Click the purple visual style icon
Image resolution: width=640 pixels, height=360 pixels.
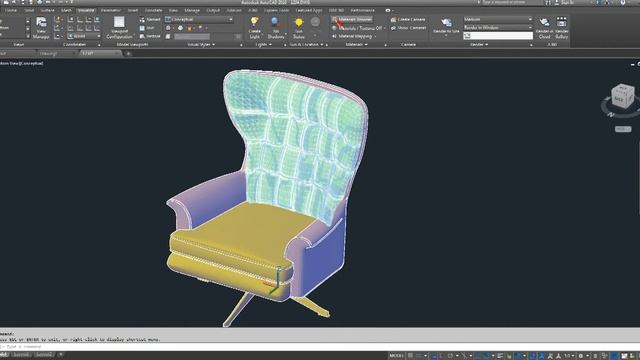(200, 28)
